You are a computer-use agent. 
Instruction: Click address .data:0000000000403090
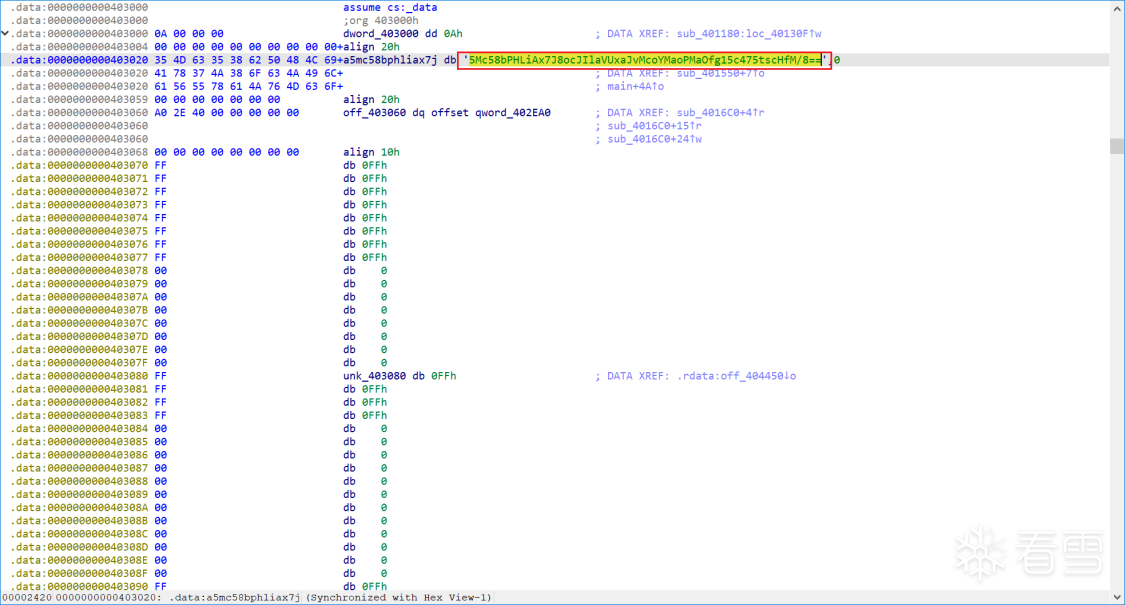pos(79,586)
